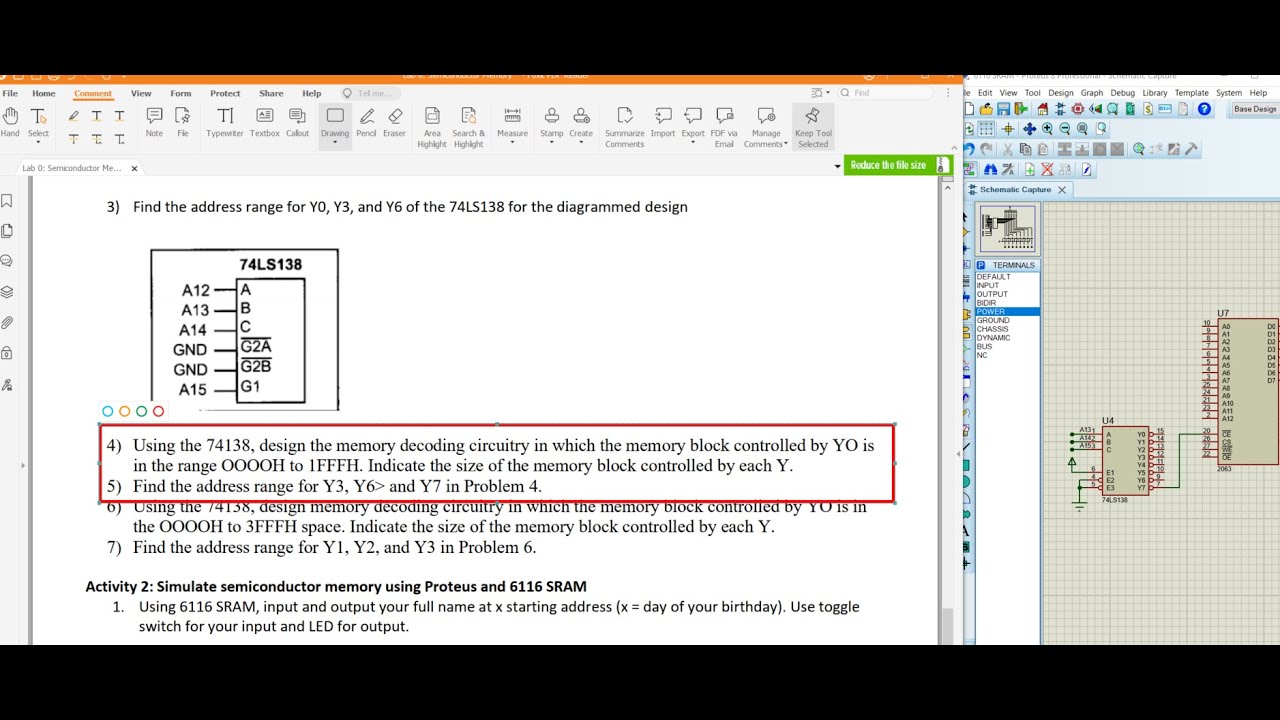The height and width of the screenshot is (720, 1280).
Task: Close the Lab 0 document tab
Action: [134, 168]
